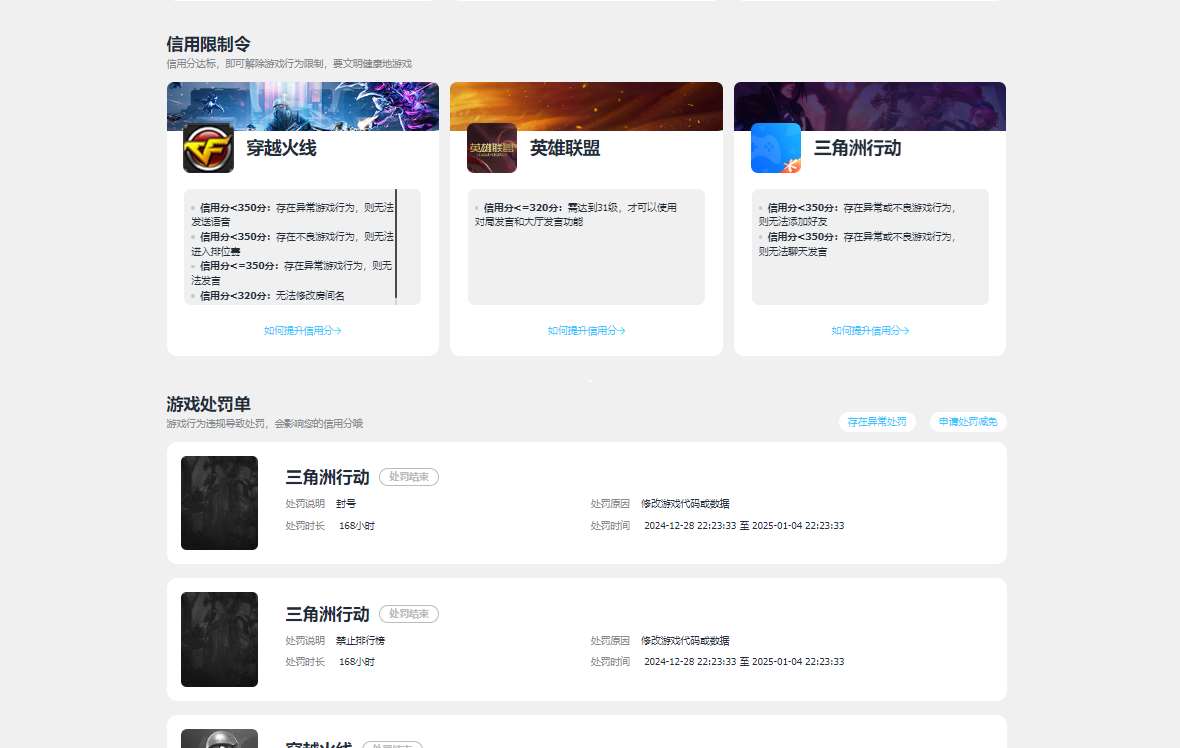Image resolution: width=1180 pixels, height=748 pixels.
Task: Click the 申请处罚减免 button
Action: click(x=966, y=421)
